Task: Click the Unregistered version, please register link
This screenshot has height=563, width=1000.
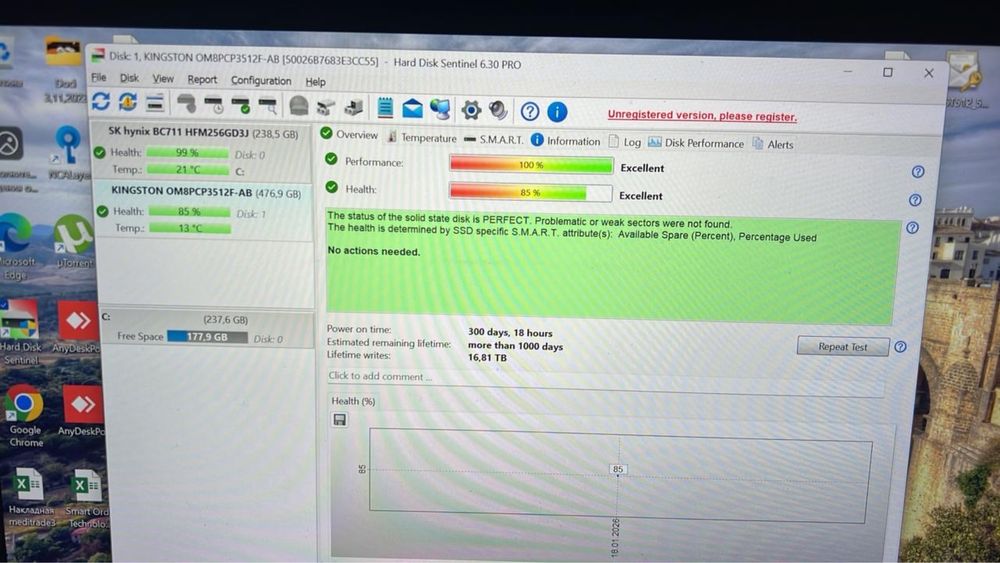Action: coord(702,115)
